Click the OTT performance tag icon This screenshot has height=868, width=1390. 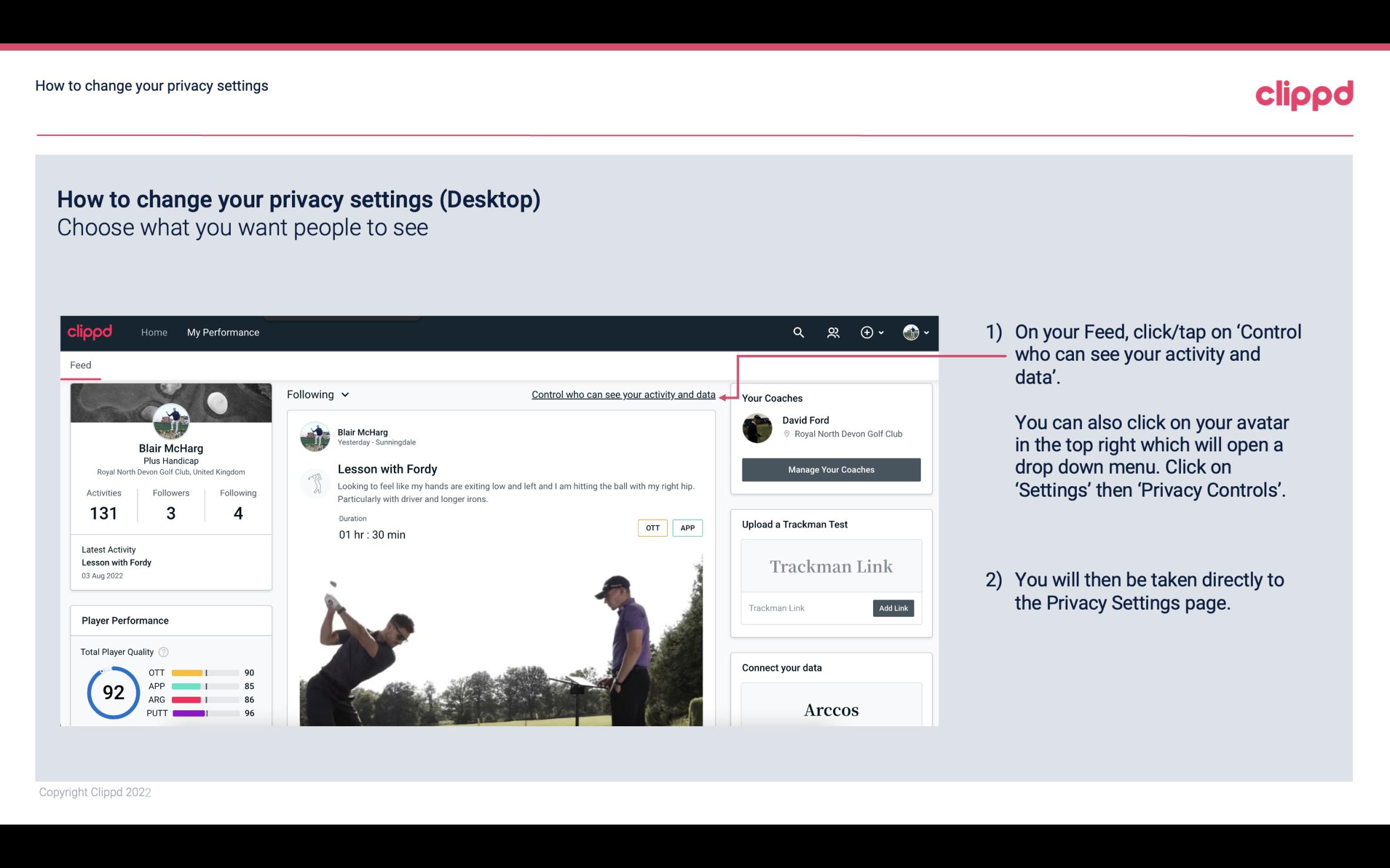coord(652,528)
